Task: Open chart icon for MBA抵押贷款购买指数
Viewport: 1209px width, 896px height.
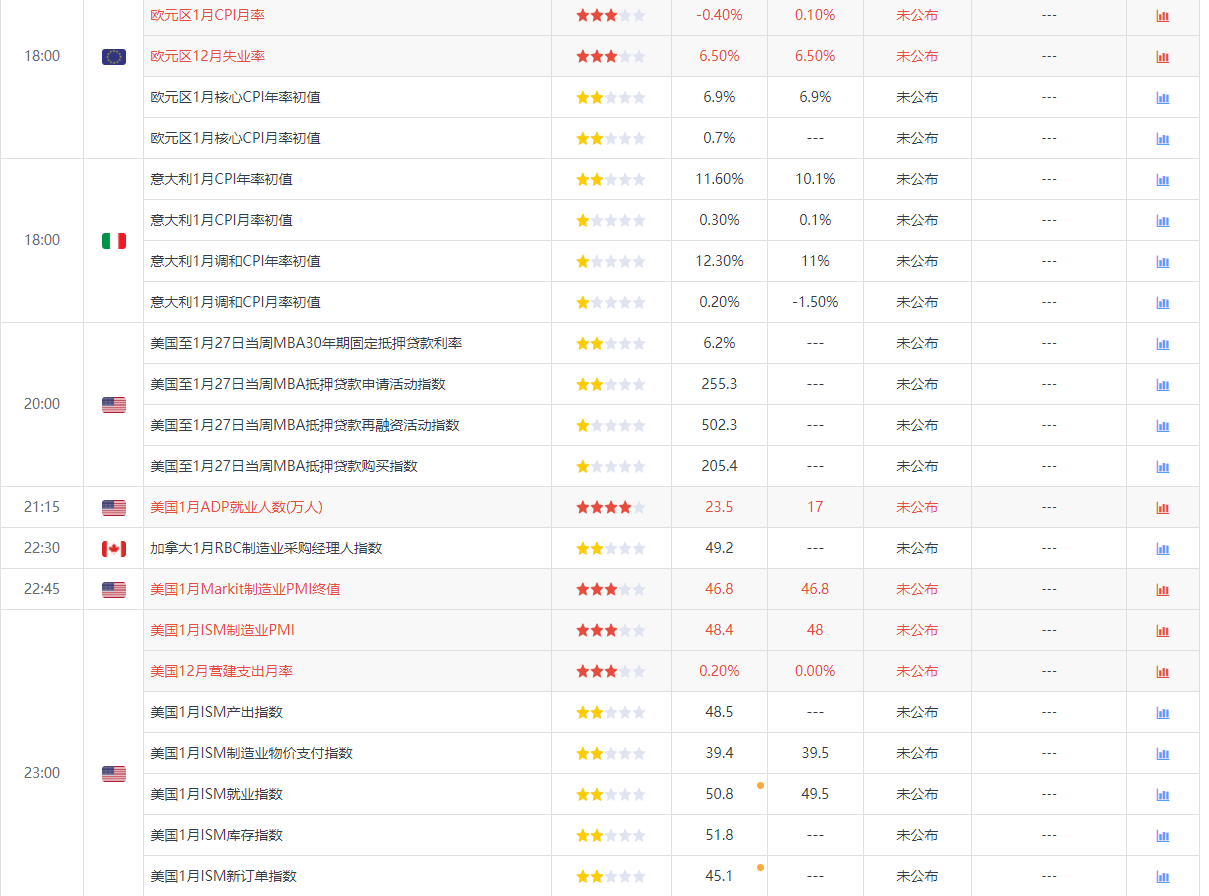Action: click(1162, 467)
